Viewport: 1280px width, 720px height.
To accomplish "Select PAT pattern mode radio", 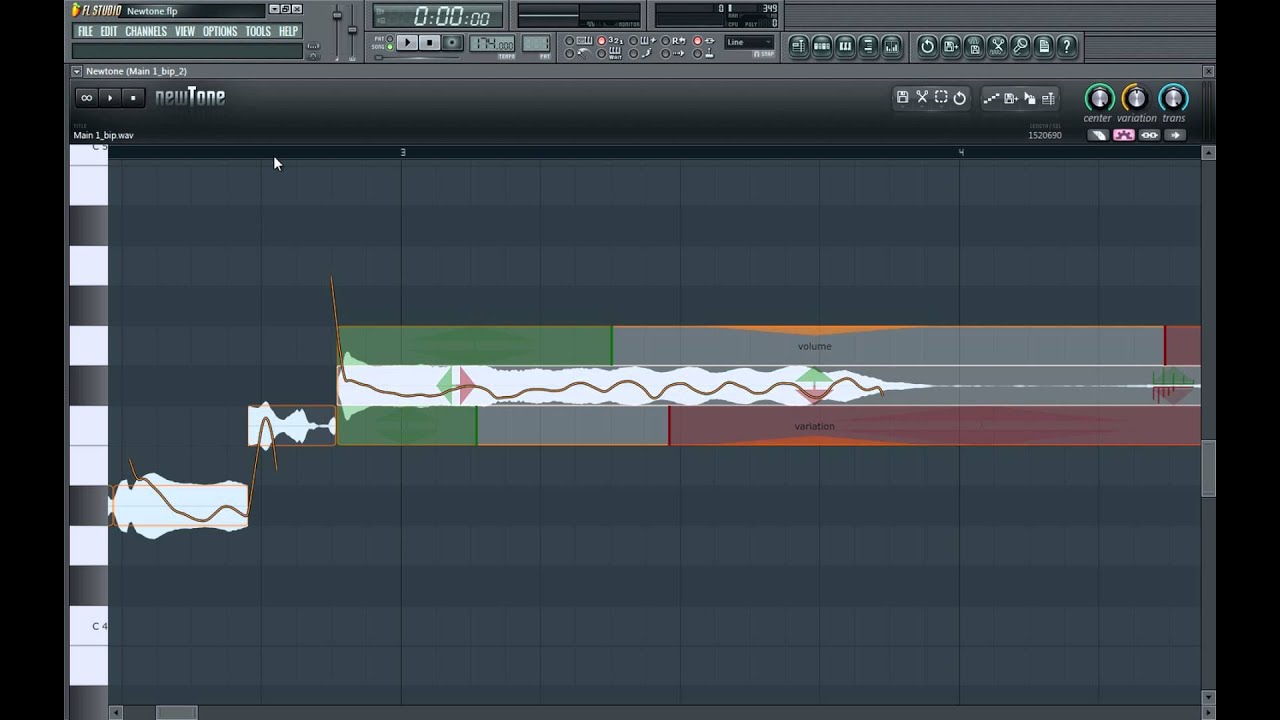I will (x=390, y=39).
